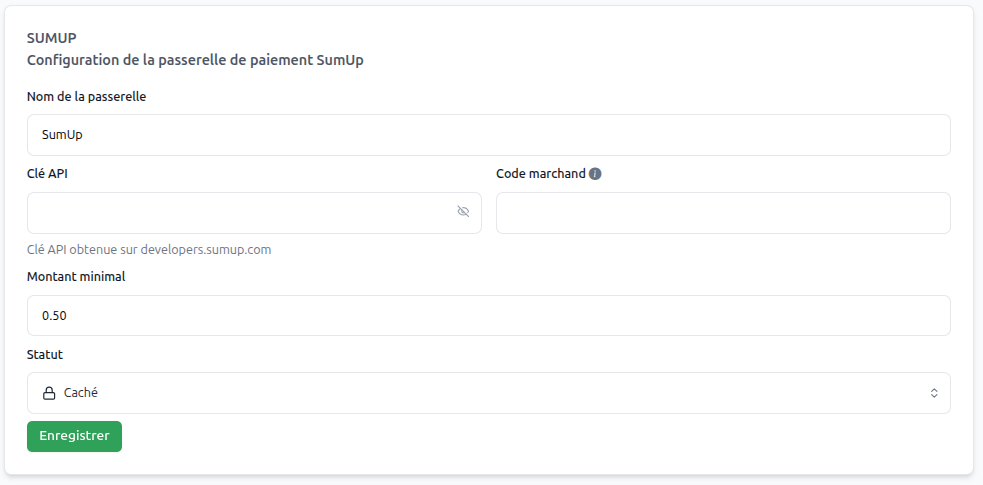This screenshot has height=485, width=983.
Task: Click the Montant minimal label
Action: click(76, 277)
